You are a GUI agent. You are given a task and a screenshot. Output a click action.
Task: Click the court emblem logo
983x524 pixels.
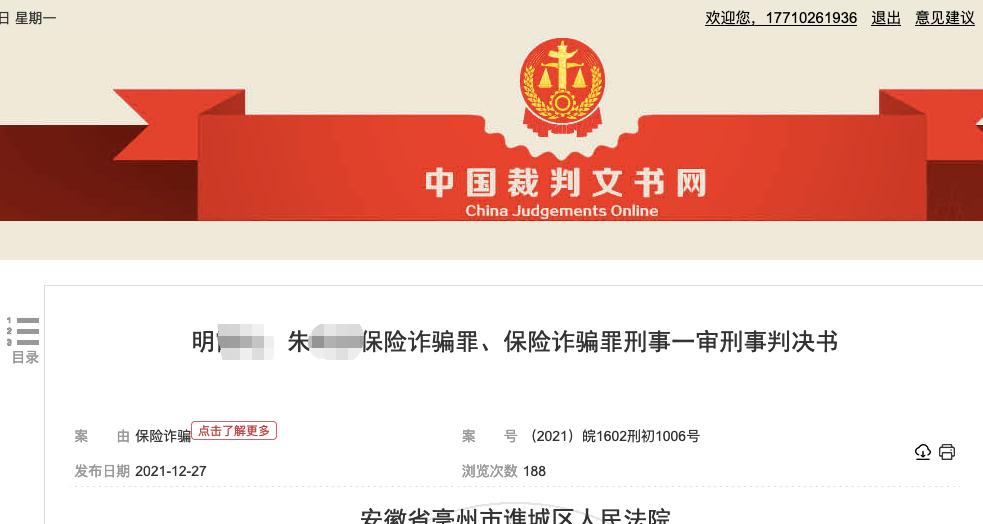(x=563, y=86)
